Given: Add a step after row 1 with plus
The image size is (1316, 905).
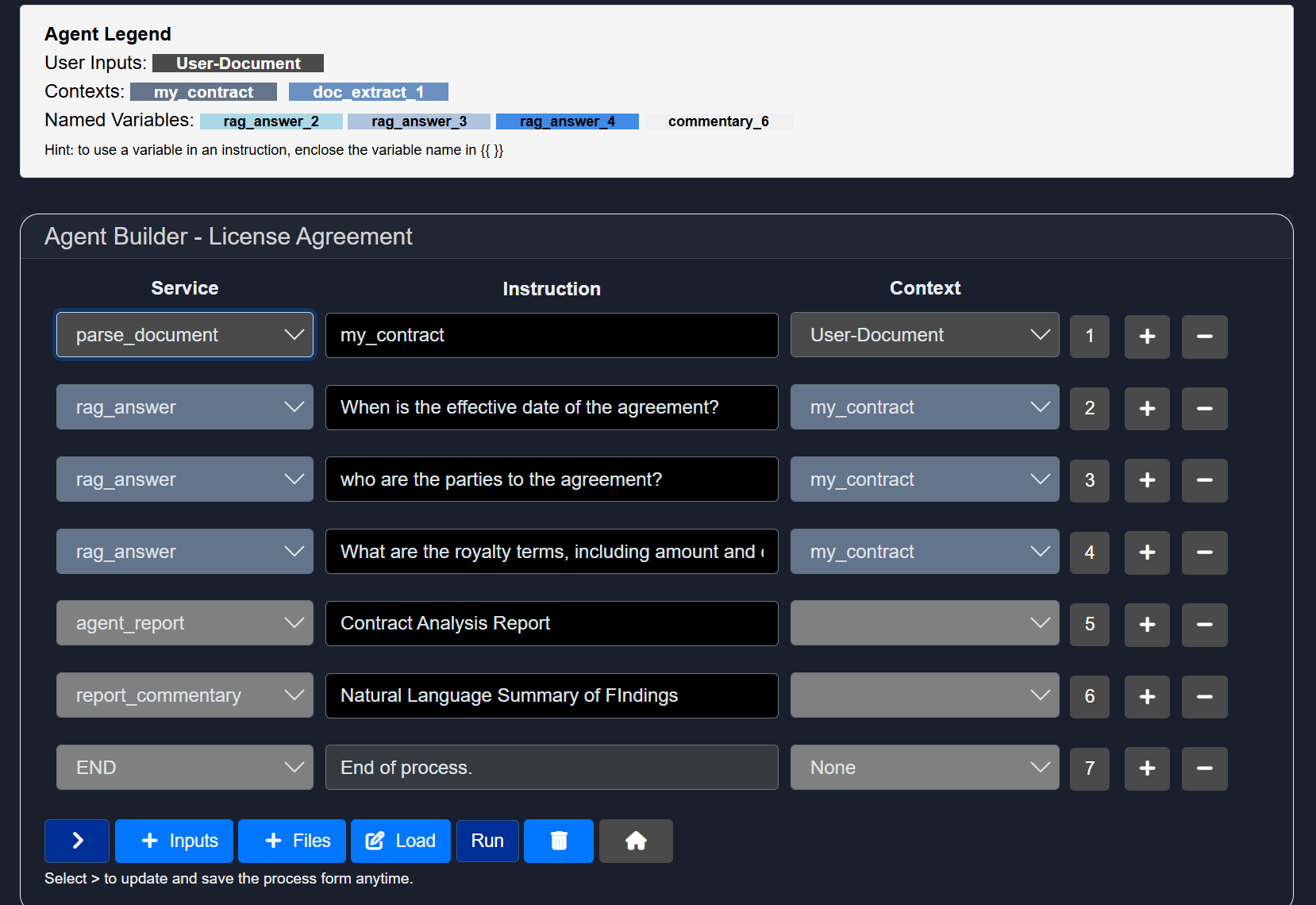Looking at the screenshot, I should pyautogui.click(x=1147, y=337).
